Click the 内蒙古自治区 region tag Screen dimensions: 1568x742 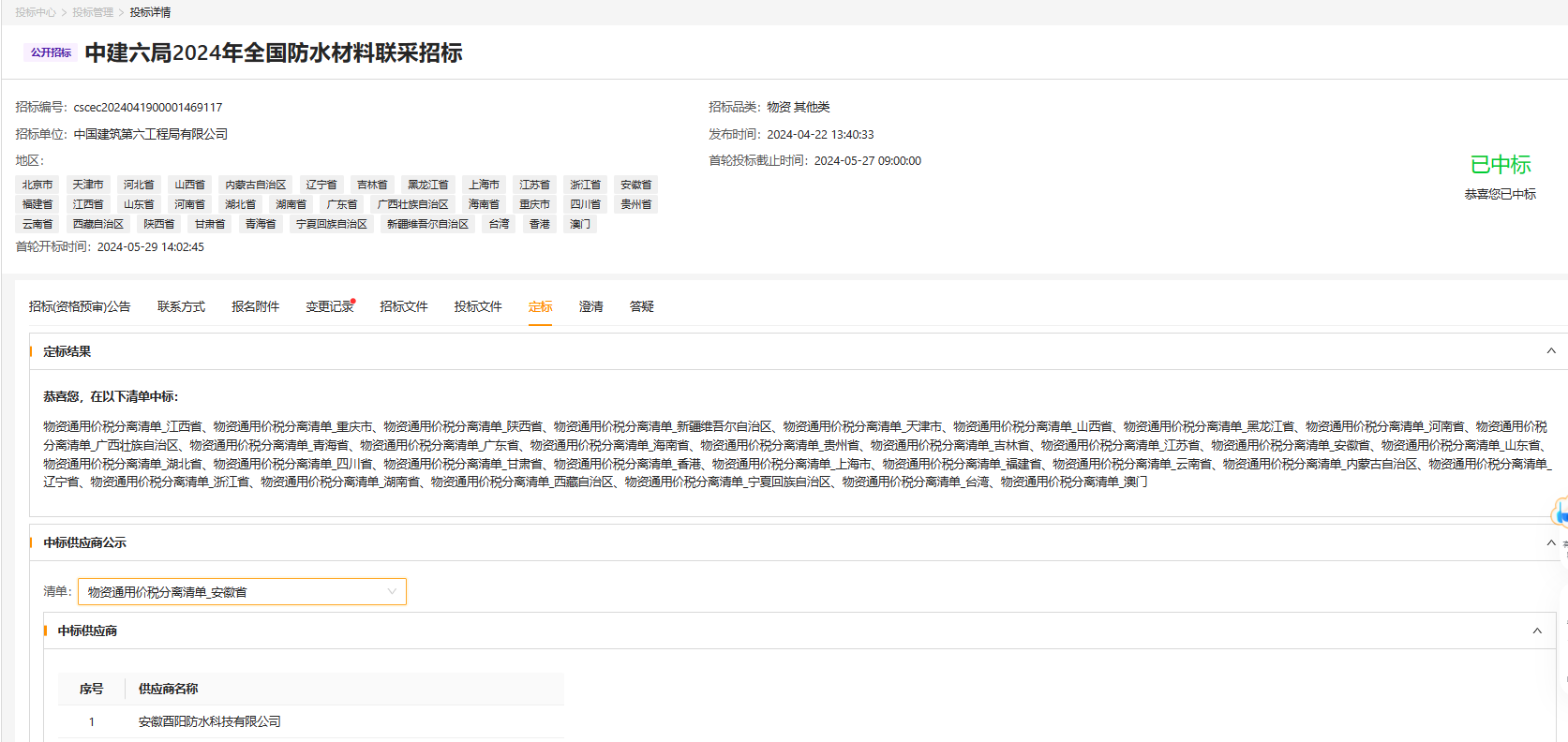(x=256, y=185)
